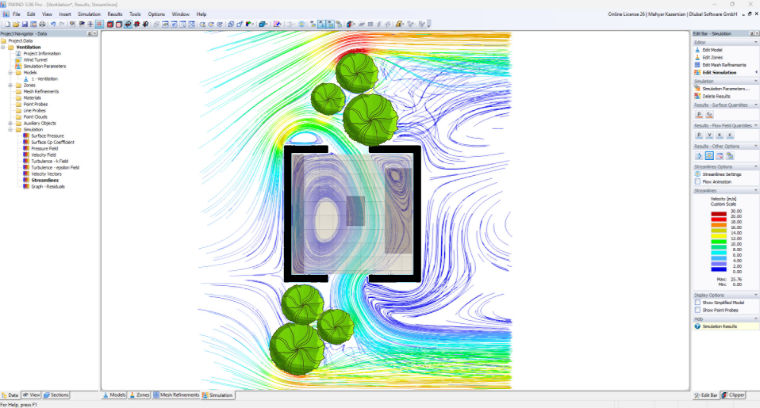The width and height of the screenshot is (760, 408).
Task: Click dark blue bottom color in legend
Action: (x=718, y=269)
